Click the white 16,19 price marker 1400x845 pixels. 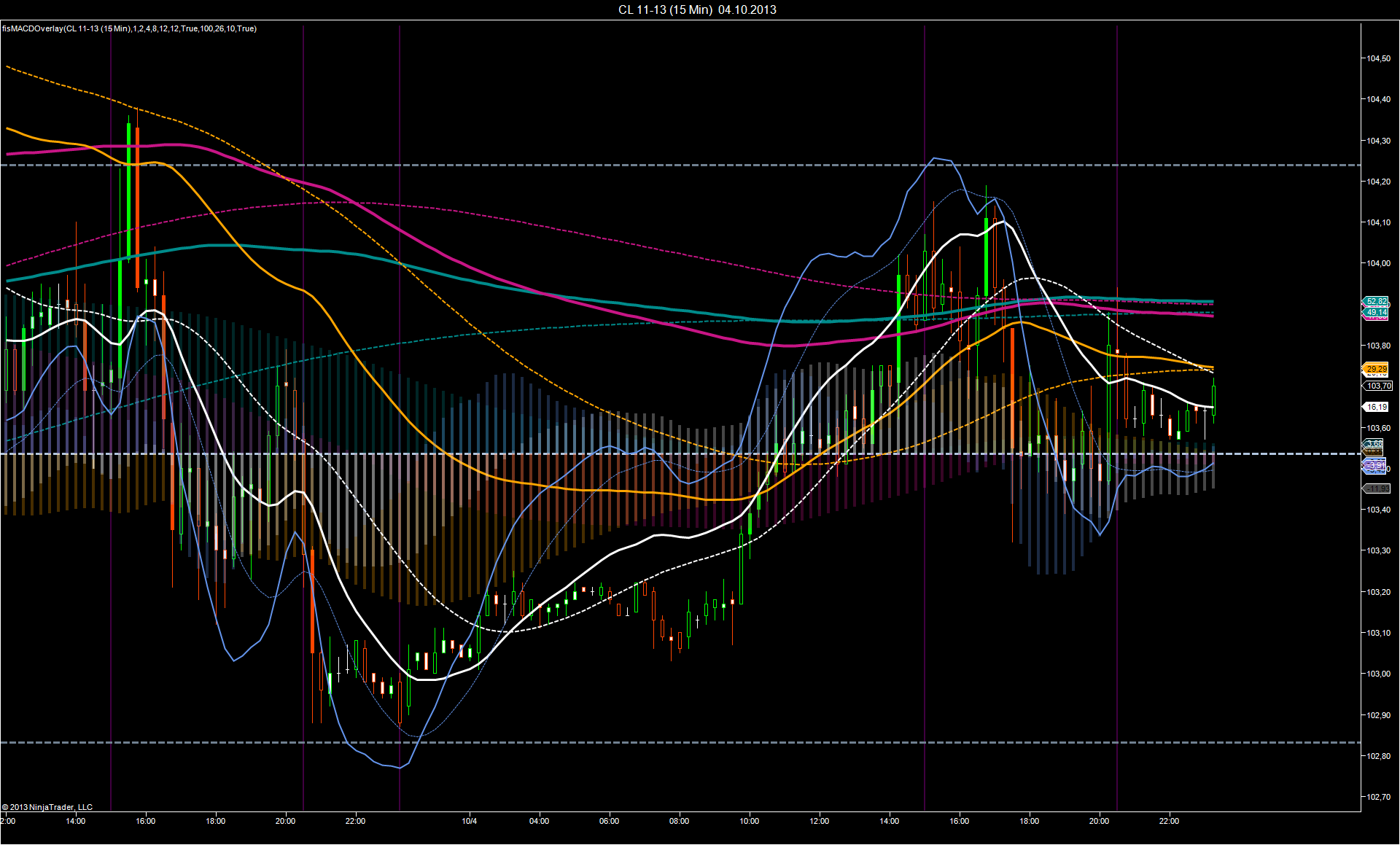click(1376, 407)
